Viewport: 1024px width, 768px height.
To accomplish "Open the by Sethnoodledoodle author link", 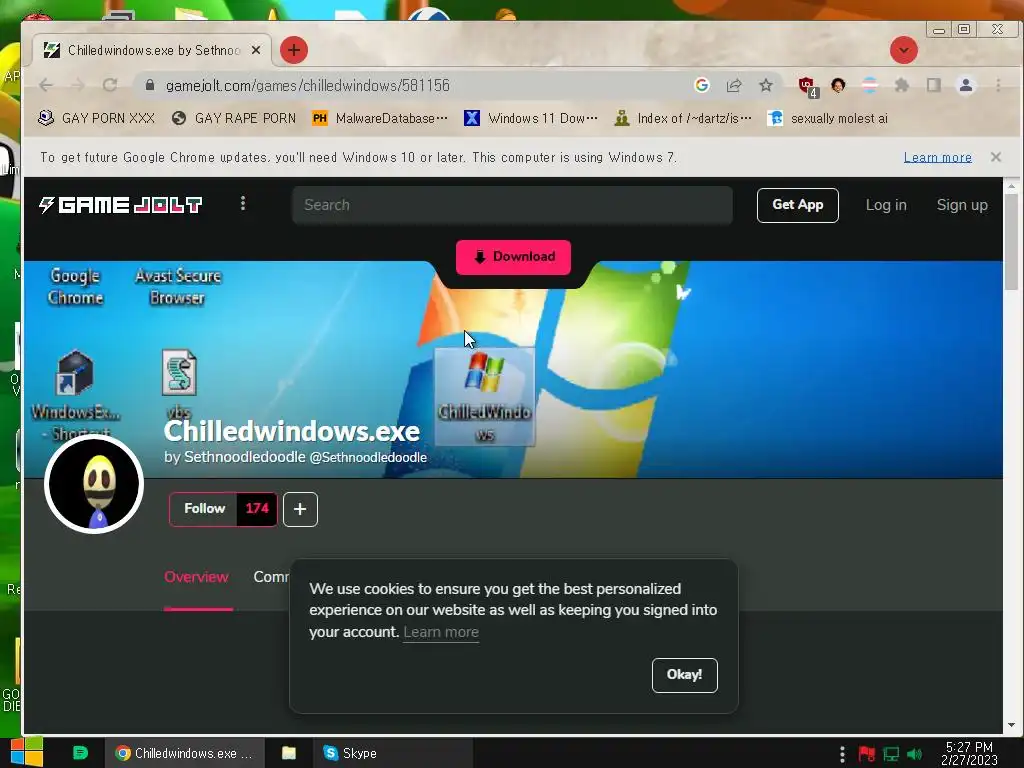I will tap(295, 457).
